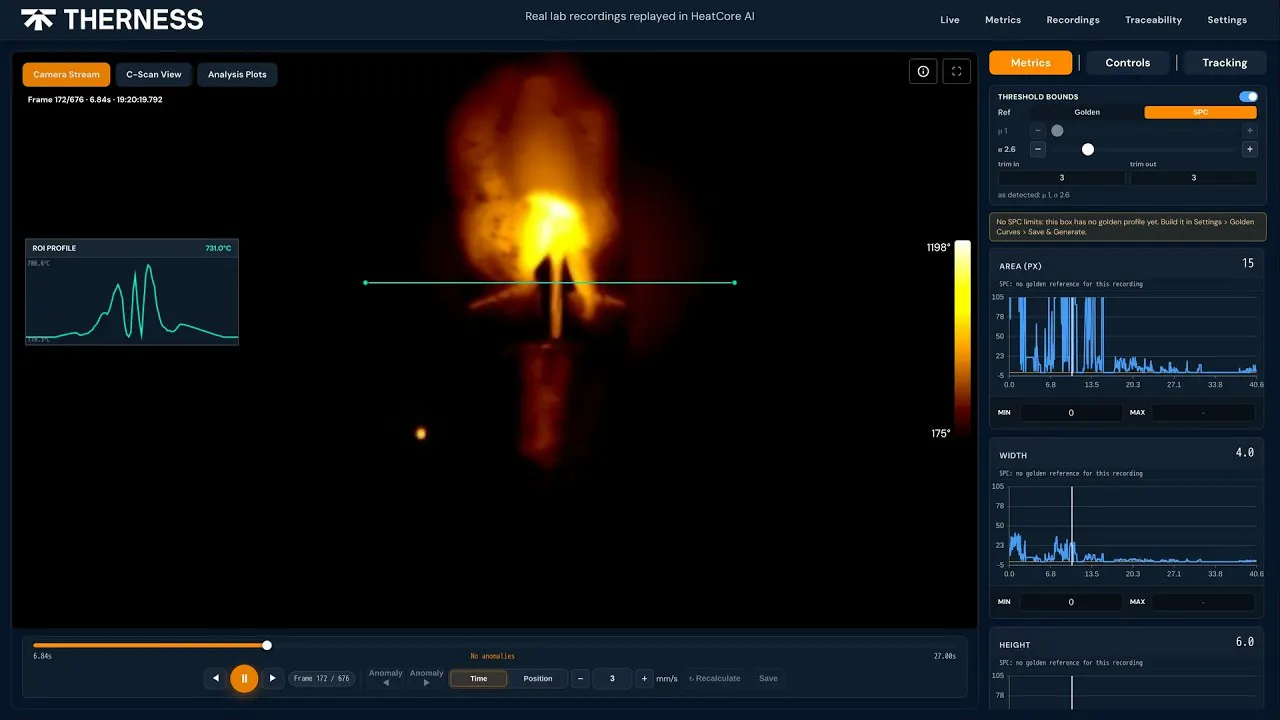Image resolution: width=1280 pixels, height=720 pixels.
Task: Increase the mm/s speed value
Action: click(x=644, y=678)
